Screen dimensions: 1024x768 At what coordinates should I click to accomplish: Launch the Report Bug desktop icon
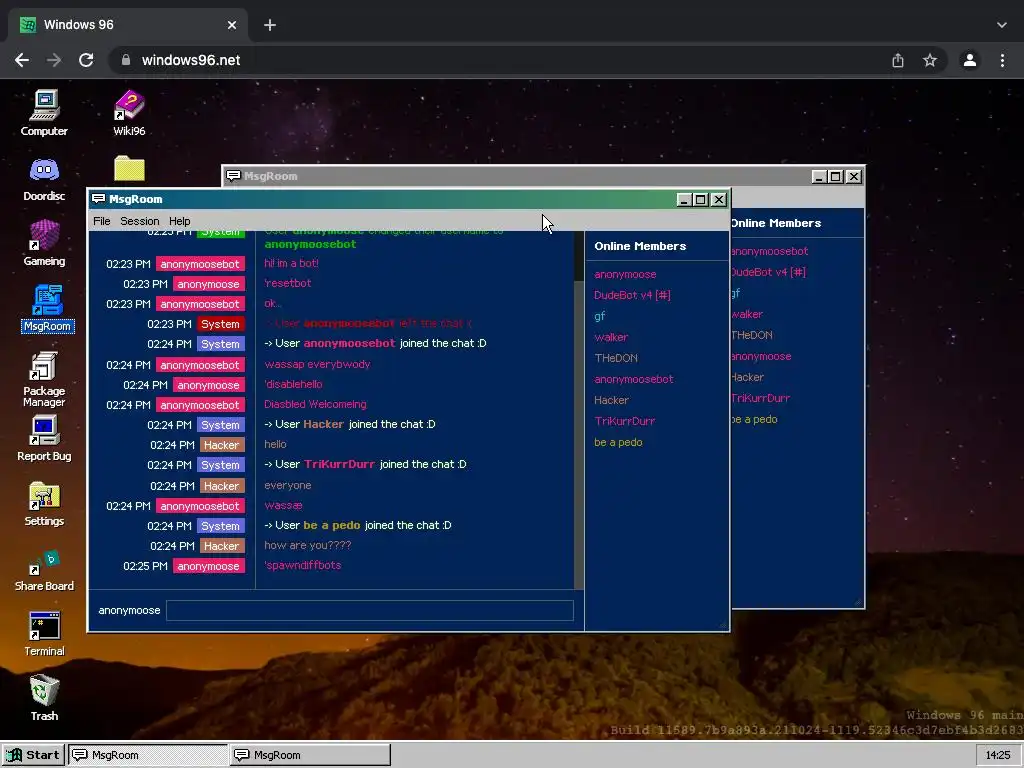tap(44, 438)
